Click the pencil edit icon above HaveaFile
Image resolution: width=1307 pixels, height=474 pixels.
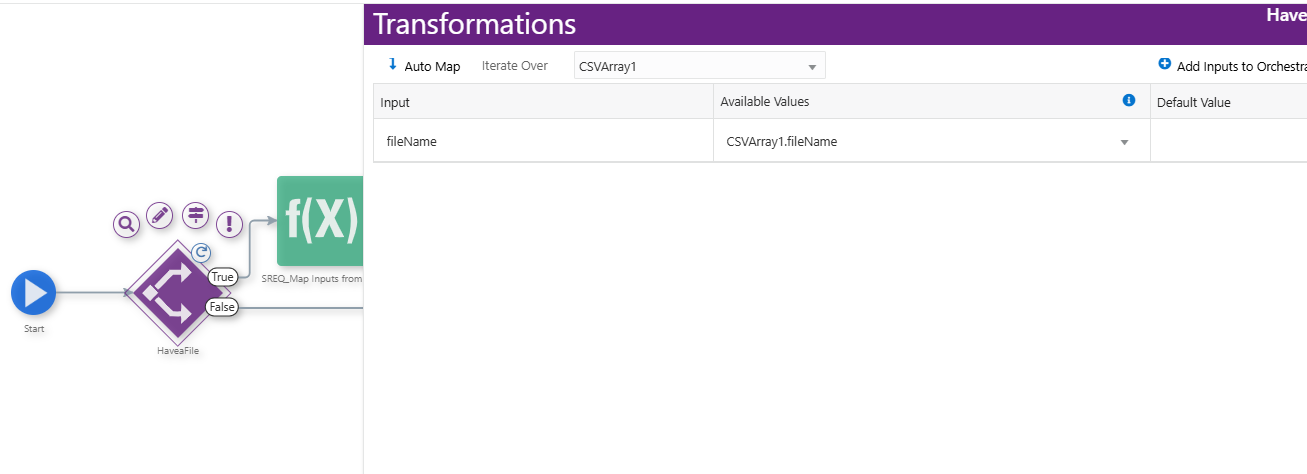(x=160, y=215)
